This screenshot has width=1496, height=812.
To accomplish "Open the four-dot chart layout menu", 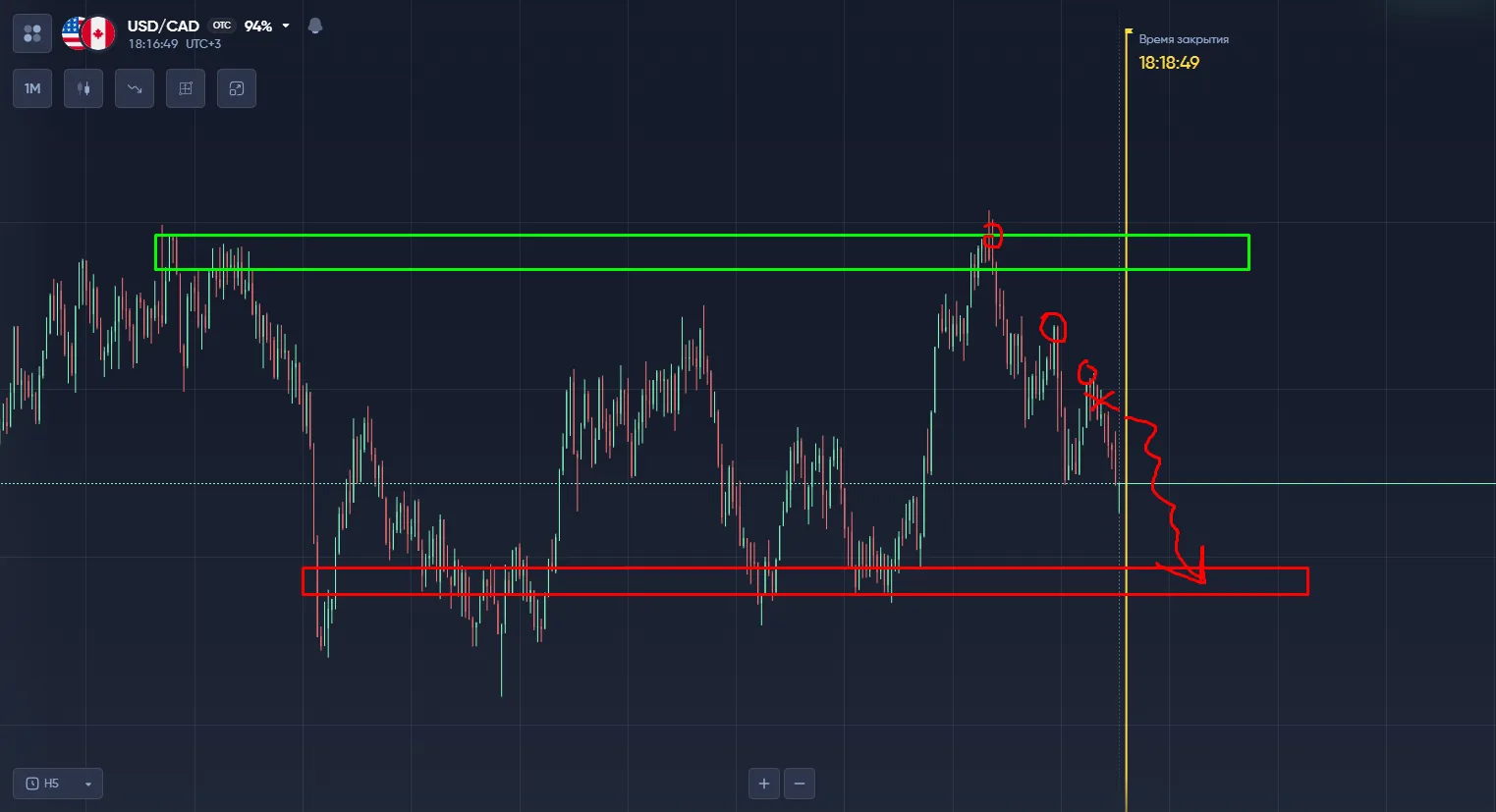I will coord(32,33).
